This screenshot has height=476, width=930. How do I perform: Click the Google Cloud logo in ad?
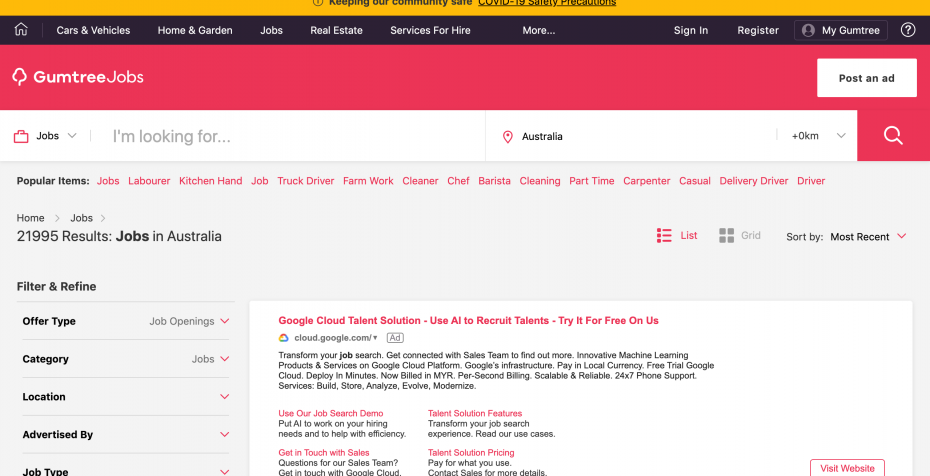coord(284,338)
